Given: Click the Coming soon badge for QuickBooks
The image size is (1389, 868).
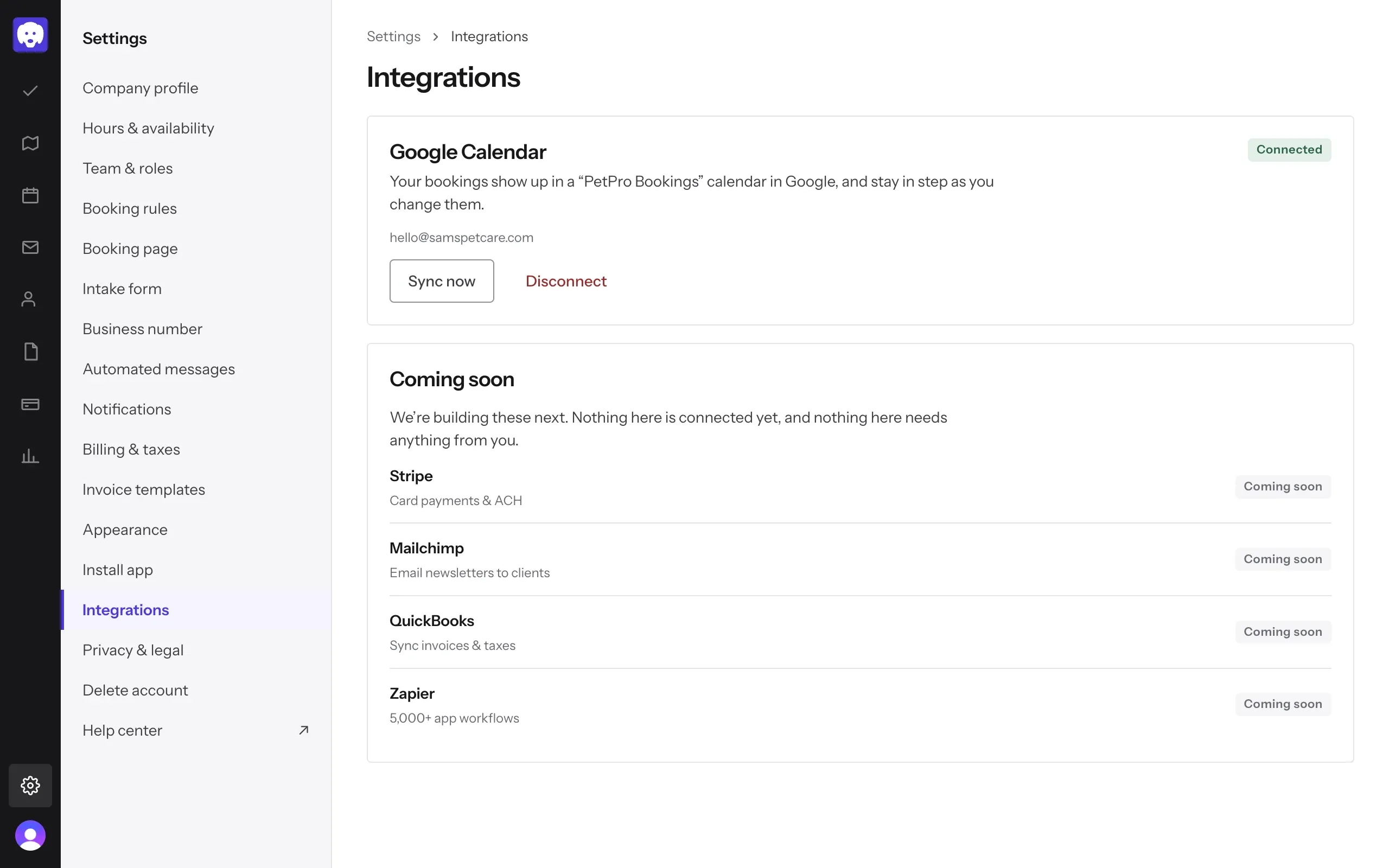Looking at the screenshot, I should point(1282,631).
